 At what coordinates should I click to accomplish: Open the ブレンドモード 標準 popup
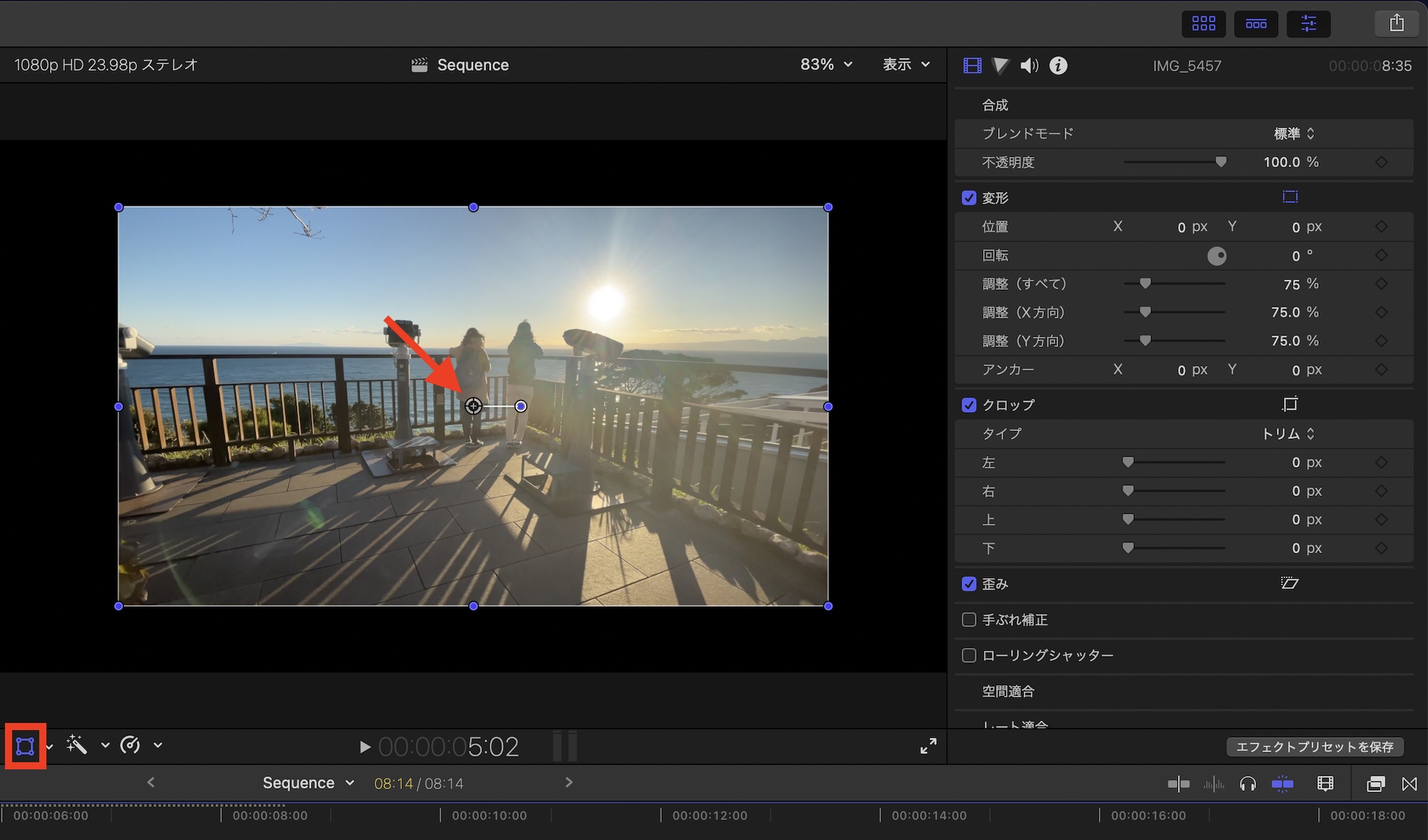pos(1294,133)
